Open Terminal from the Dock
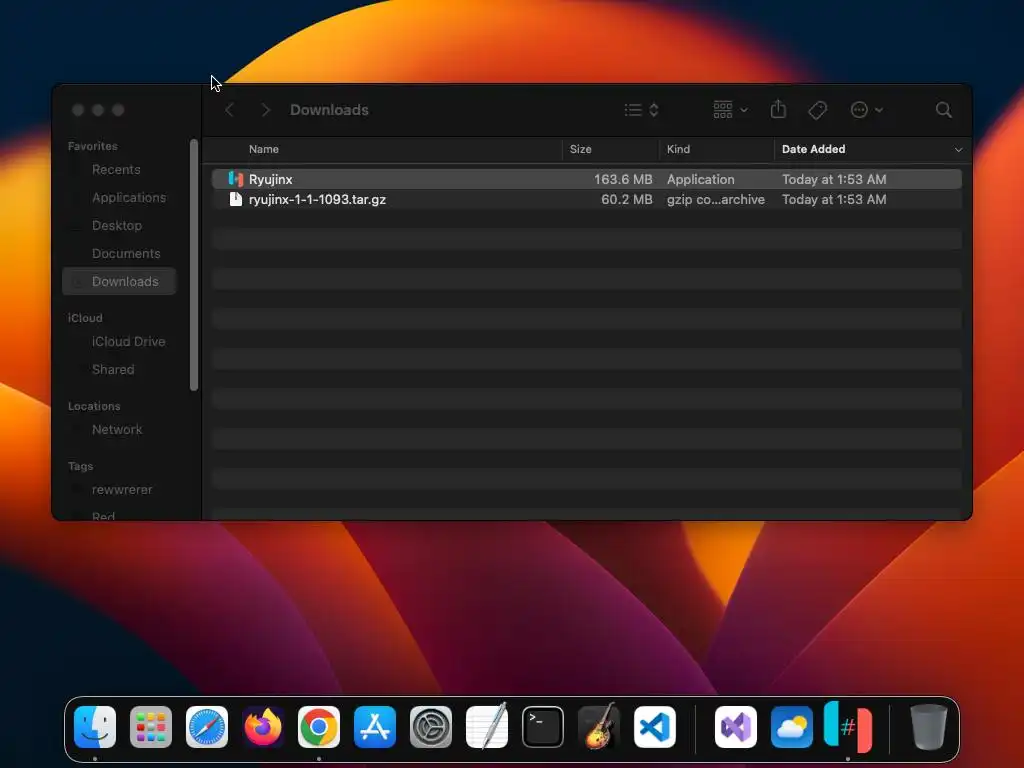Image resolution: width=1024 pixels, height=768 pixels. [x=543, y=726]
